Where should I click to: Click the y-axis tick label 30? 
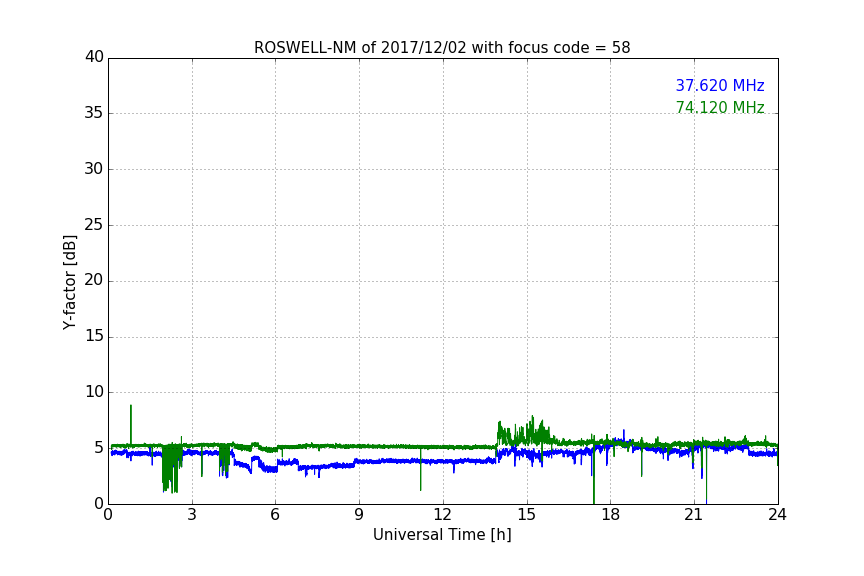coord(94,169)
